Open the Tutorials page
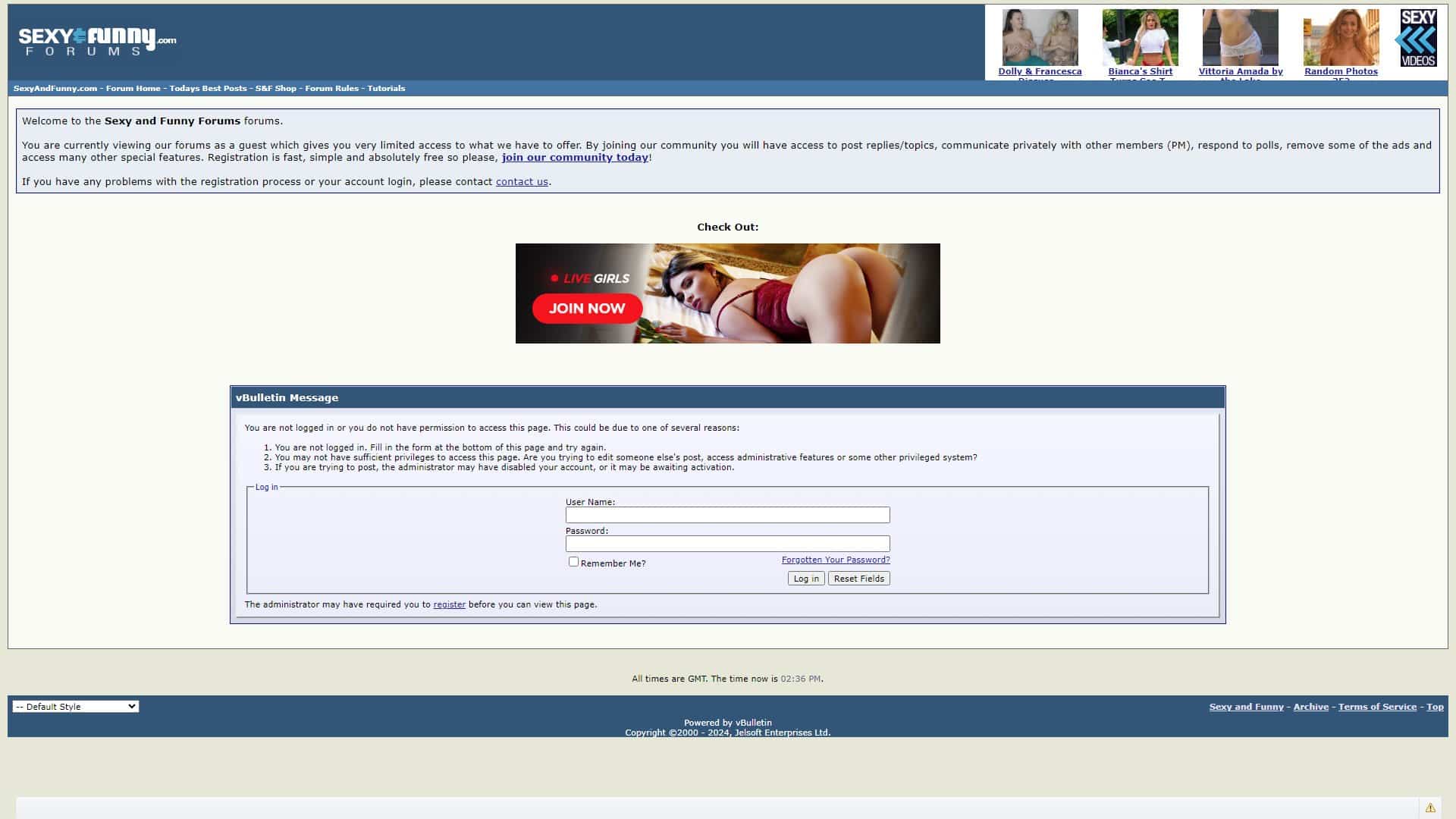This screenshot has height=819, width=1456. tap(386, 88)
